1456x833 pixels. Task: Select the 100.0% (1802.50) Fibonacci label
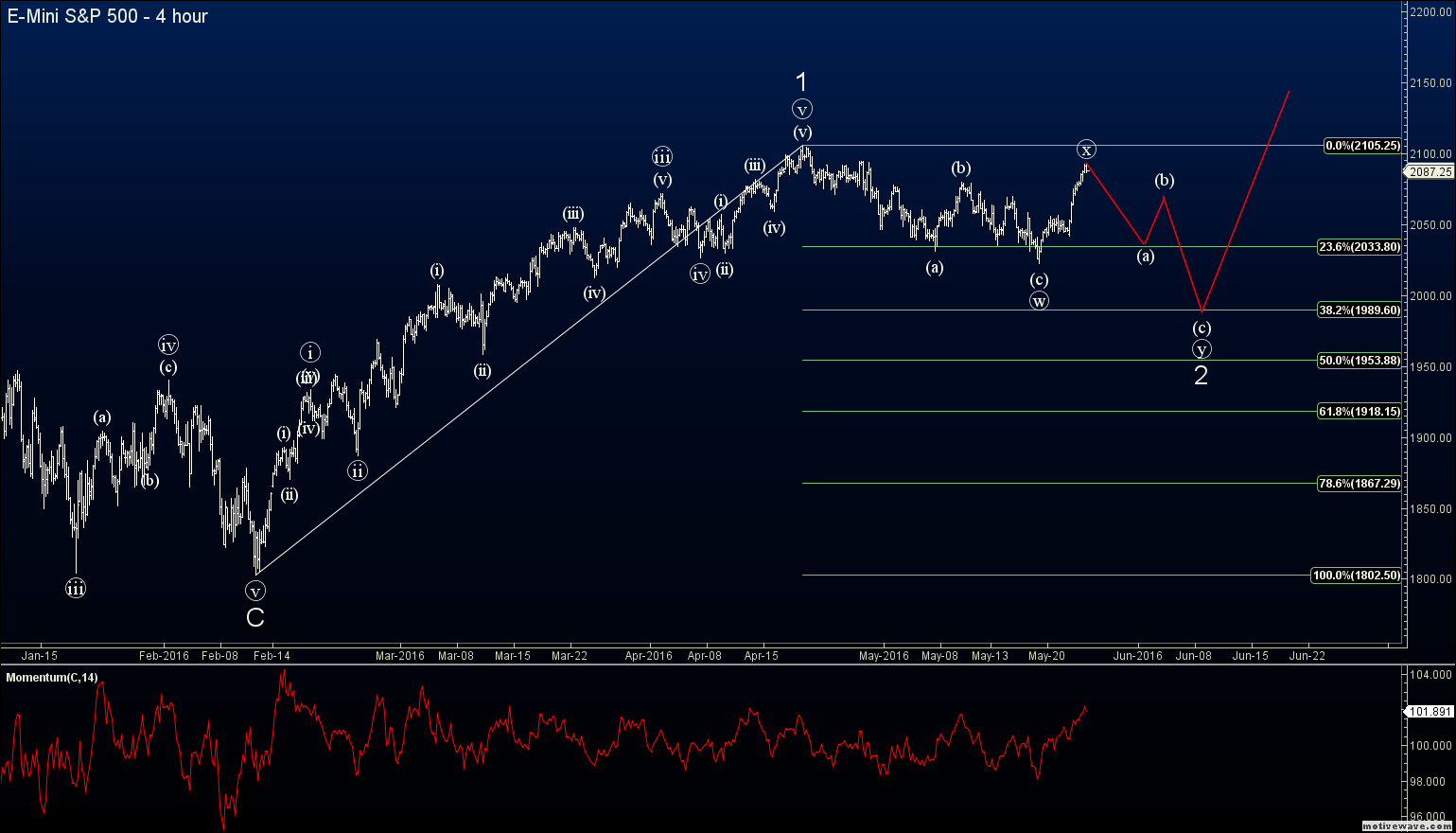tap(1360, 575)
